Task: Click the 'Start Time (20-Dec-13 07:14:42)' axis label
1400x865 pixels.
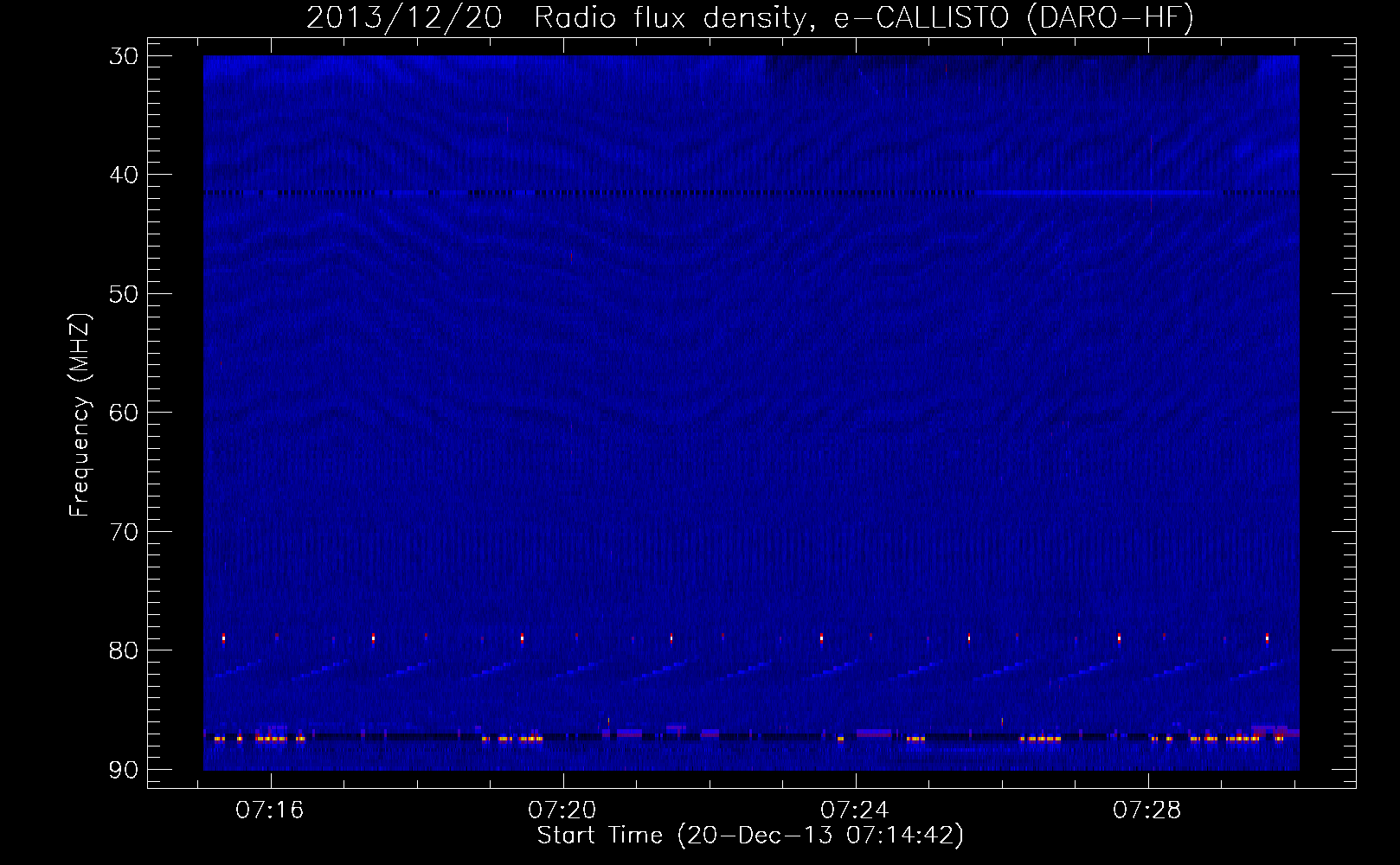Action: point(750,836)
